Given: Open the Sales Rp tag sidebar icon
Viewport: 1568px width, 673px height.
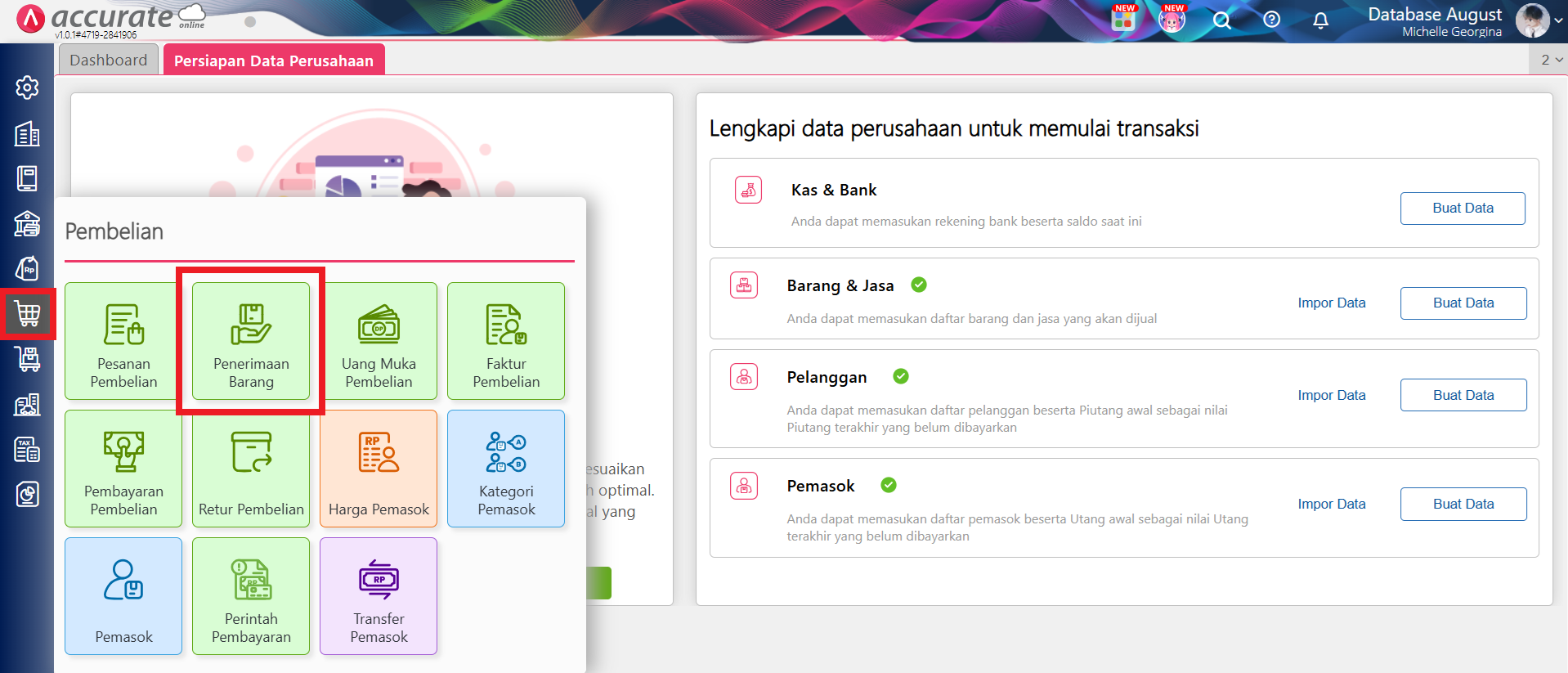Looking at the screenshot, I should [27, 268].
